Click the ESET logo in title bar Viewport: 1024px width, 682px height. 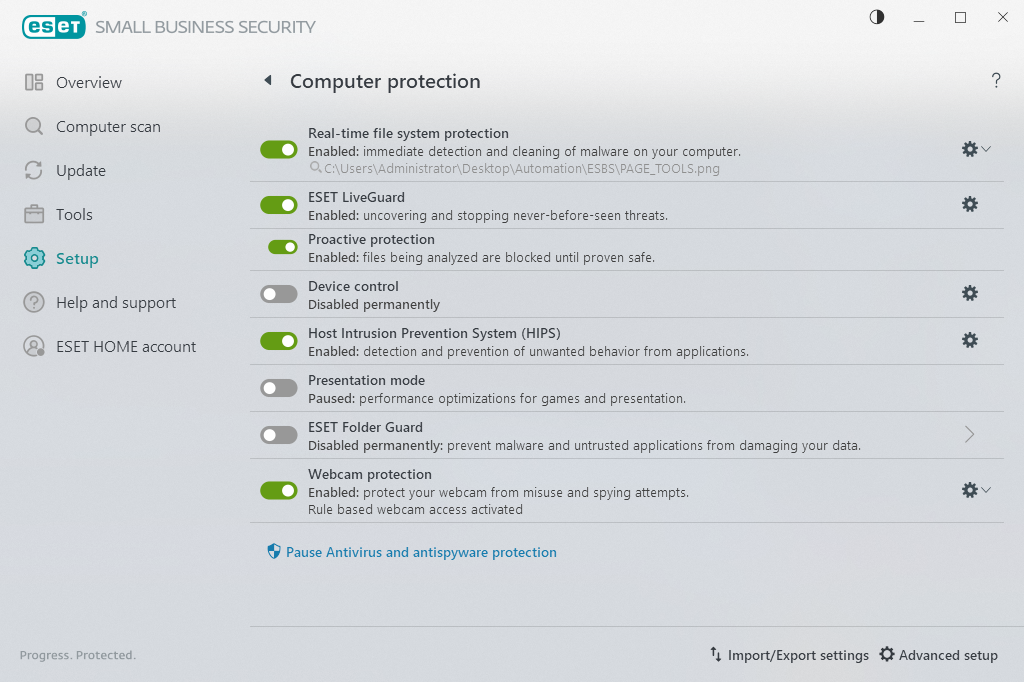[x=54, y=26]
